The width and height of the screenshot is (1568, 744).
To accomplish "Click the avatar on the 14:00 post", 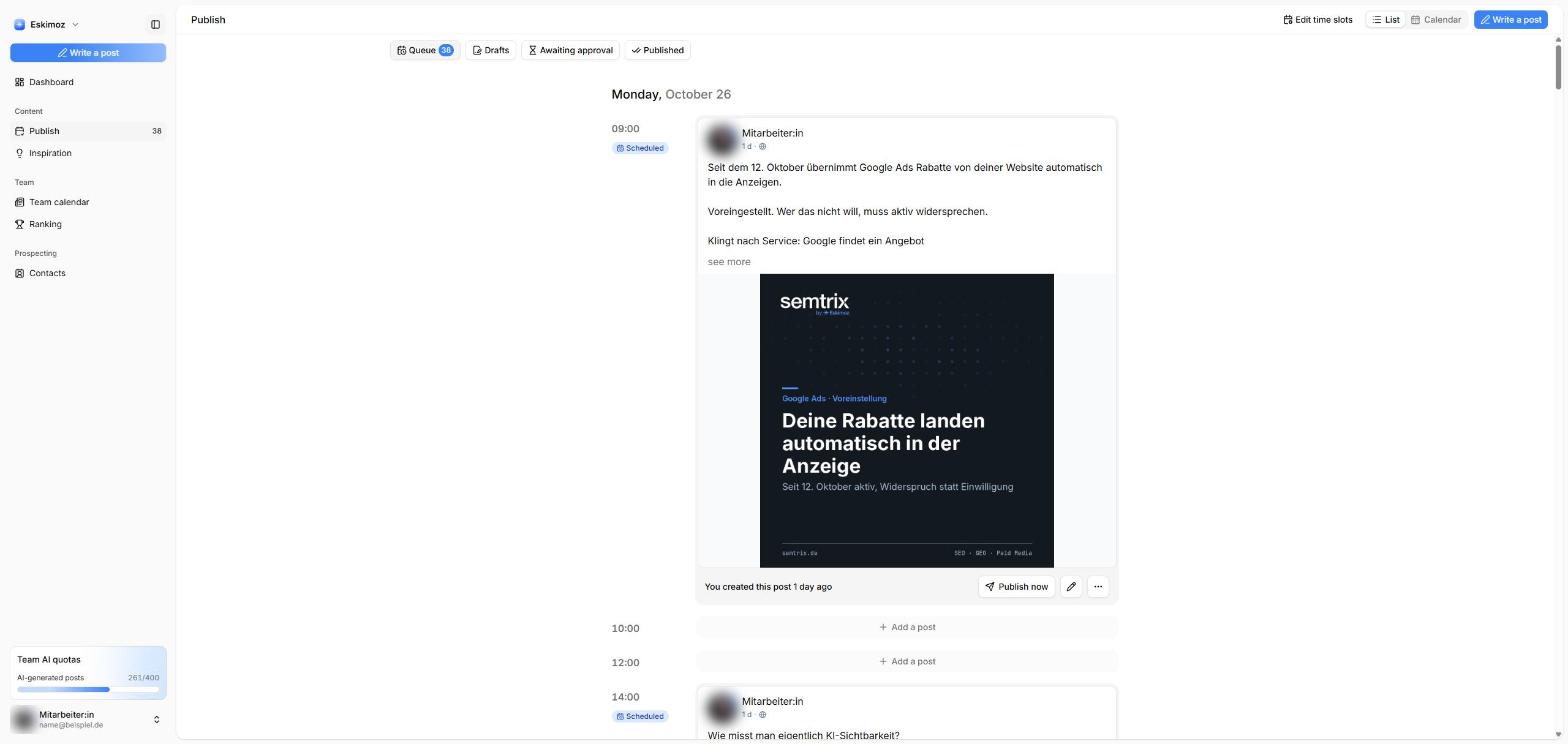I will [x=722, y=708].
